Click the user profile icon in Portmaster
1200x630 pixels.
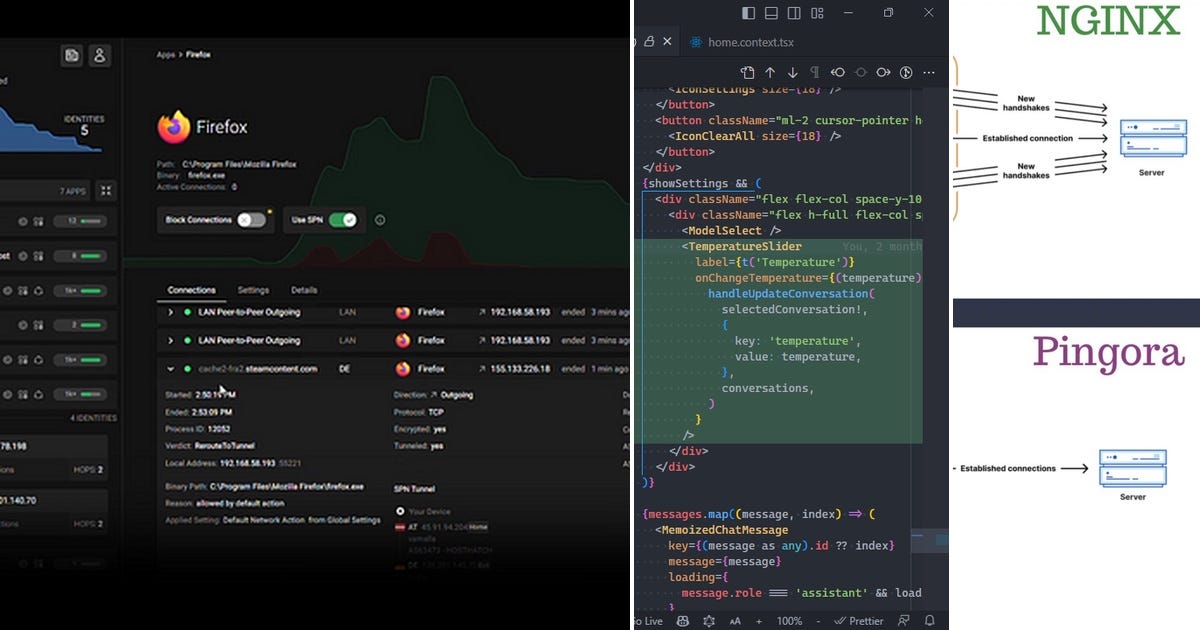point(99,56)
